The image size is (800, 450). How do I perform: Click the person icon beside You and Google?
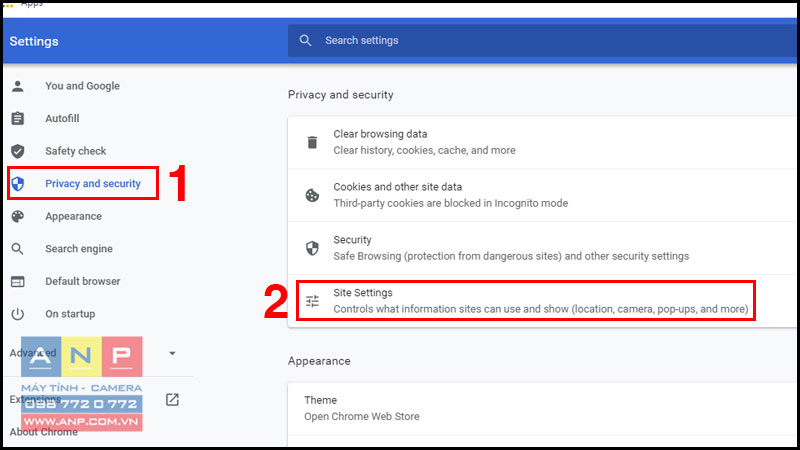click(x=18, y=86)
